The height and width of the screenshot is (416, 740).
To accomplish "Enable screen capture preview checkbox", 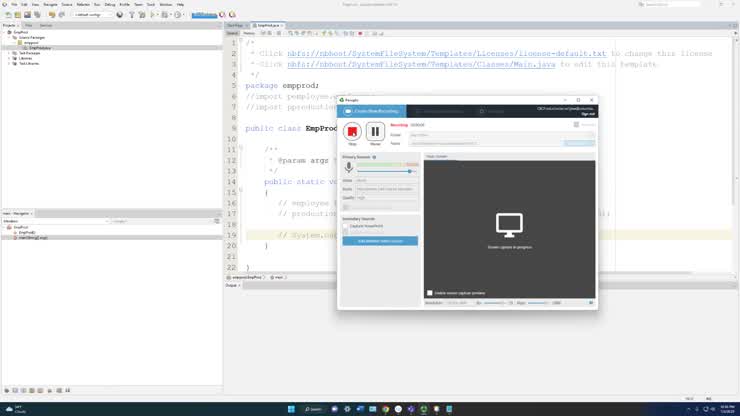I will [430, 293].
